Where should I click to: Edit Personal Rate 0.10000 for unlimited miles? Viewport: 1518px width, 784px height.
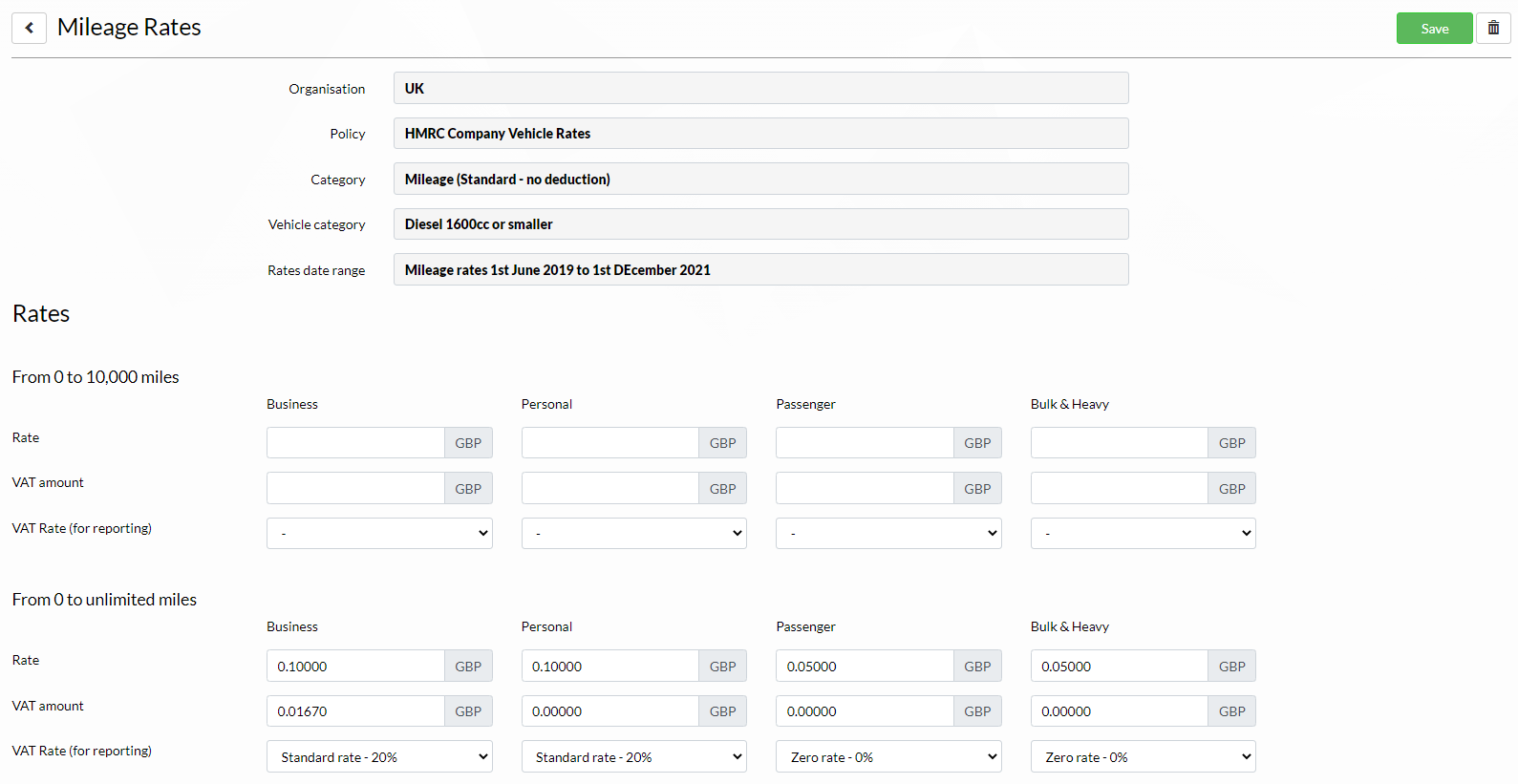click(x=610, y=666)
